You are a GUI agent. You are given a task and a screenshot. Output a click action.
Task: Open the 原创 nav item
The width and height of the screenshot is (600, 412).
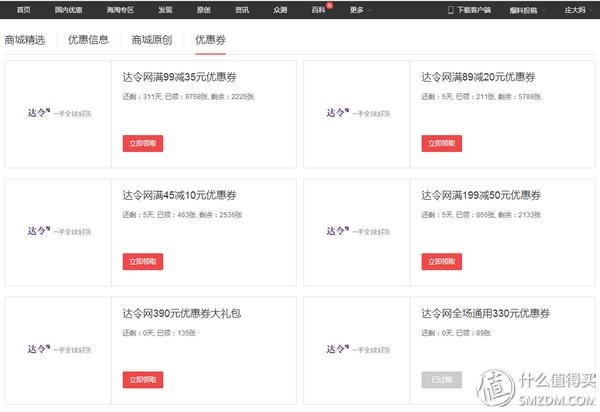pos(204,10)
